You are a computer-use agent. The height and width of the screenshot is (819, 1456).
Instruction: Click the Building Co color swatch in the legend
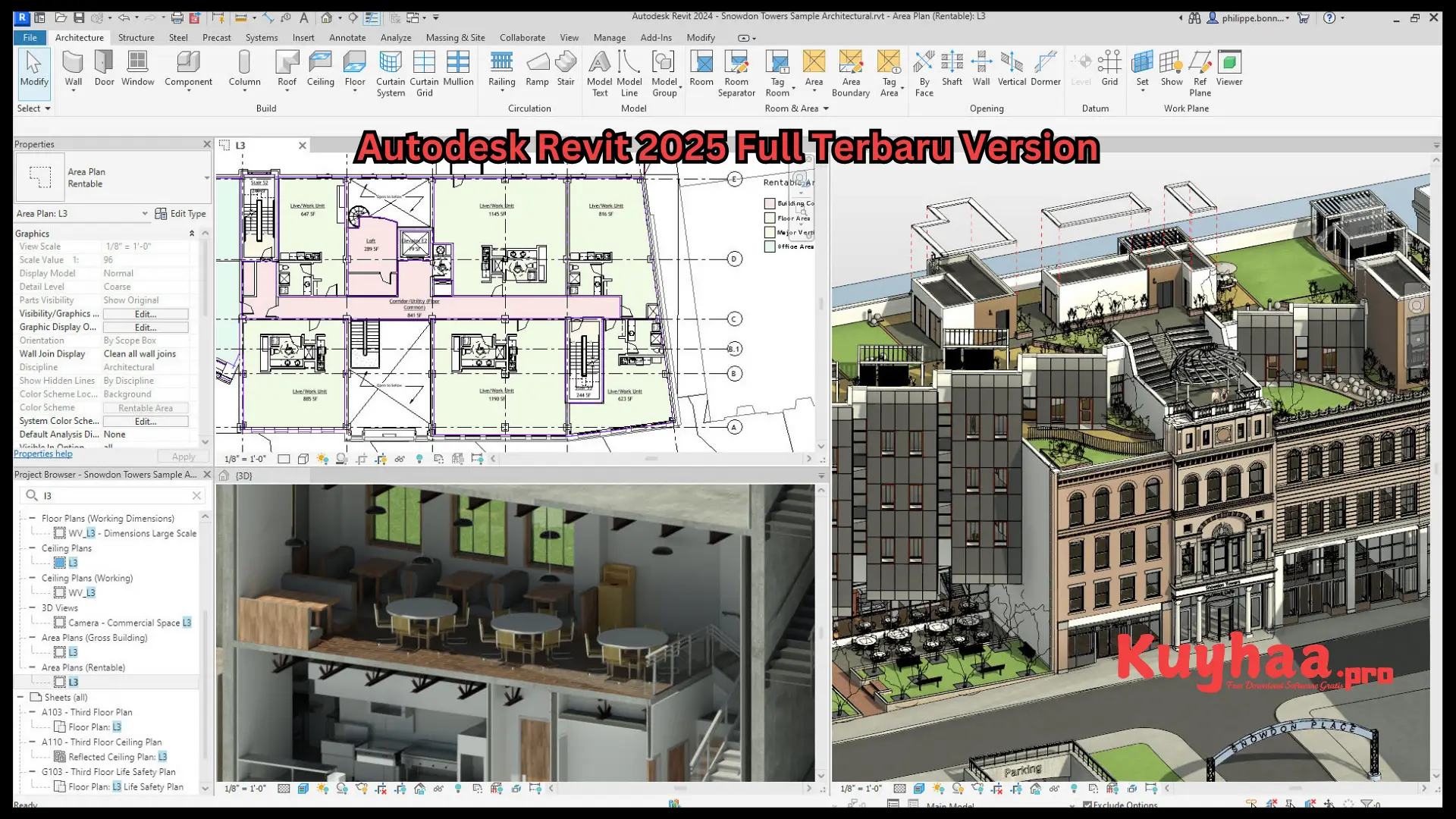point(769,203)
